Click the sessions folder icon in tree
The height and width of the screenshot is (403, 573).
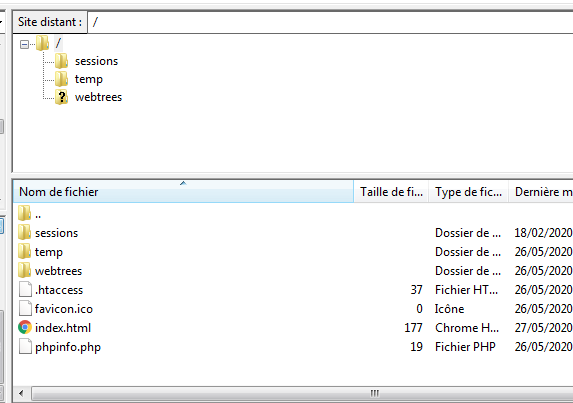point(61,61)
